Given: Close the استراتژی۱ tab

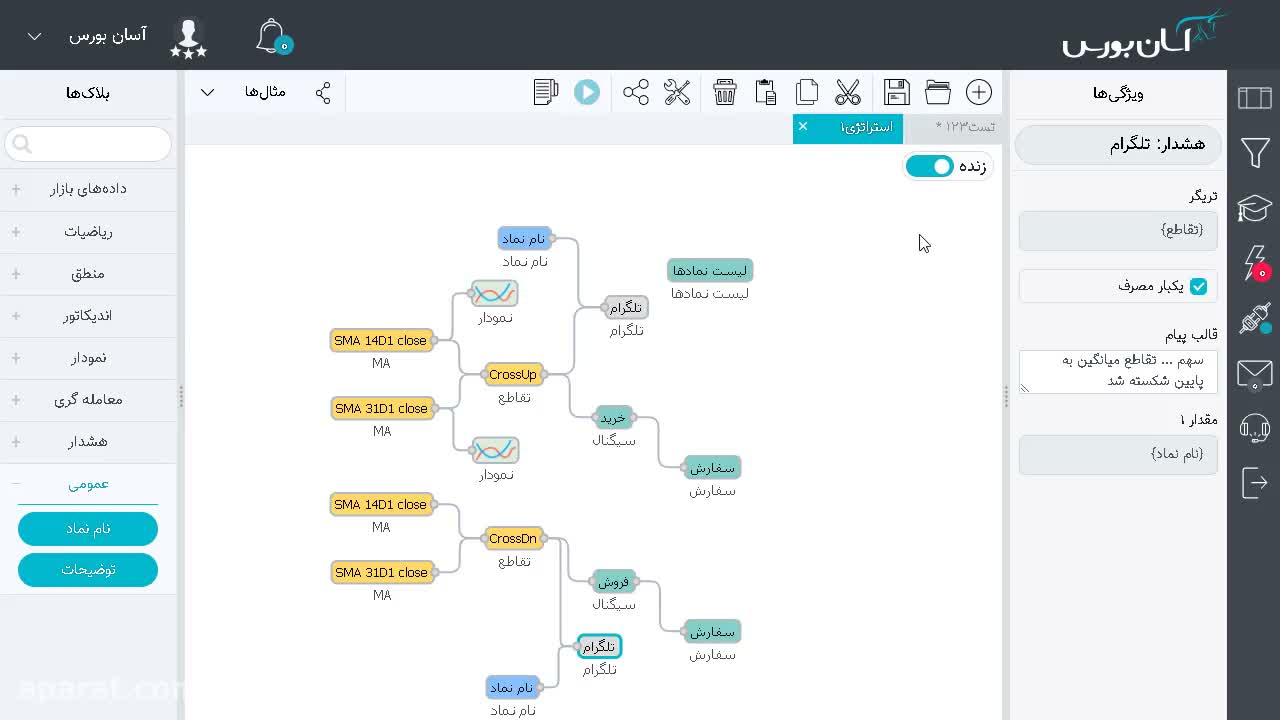Looking at the screenshot, I should tap(802, 126).
